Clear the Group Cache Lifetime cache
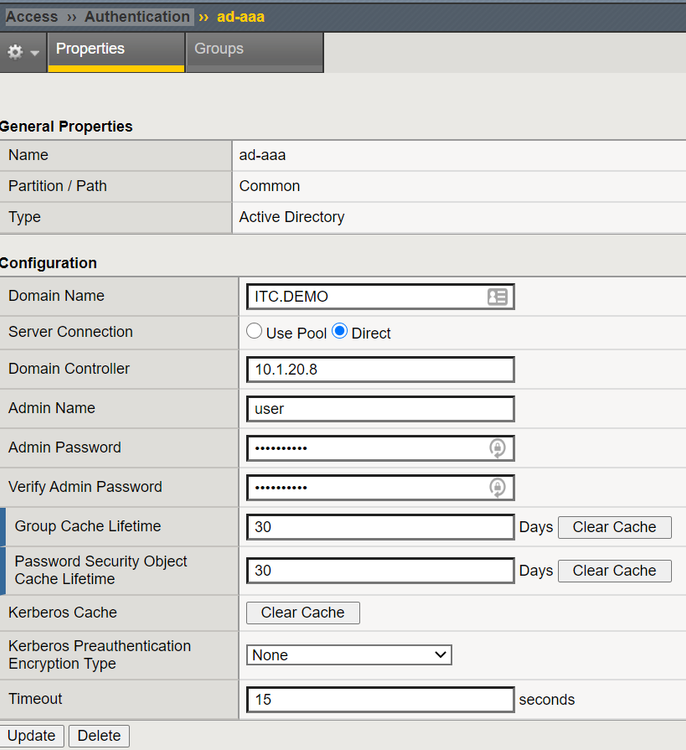 pos(614,527)
